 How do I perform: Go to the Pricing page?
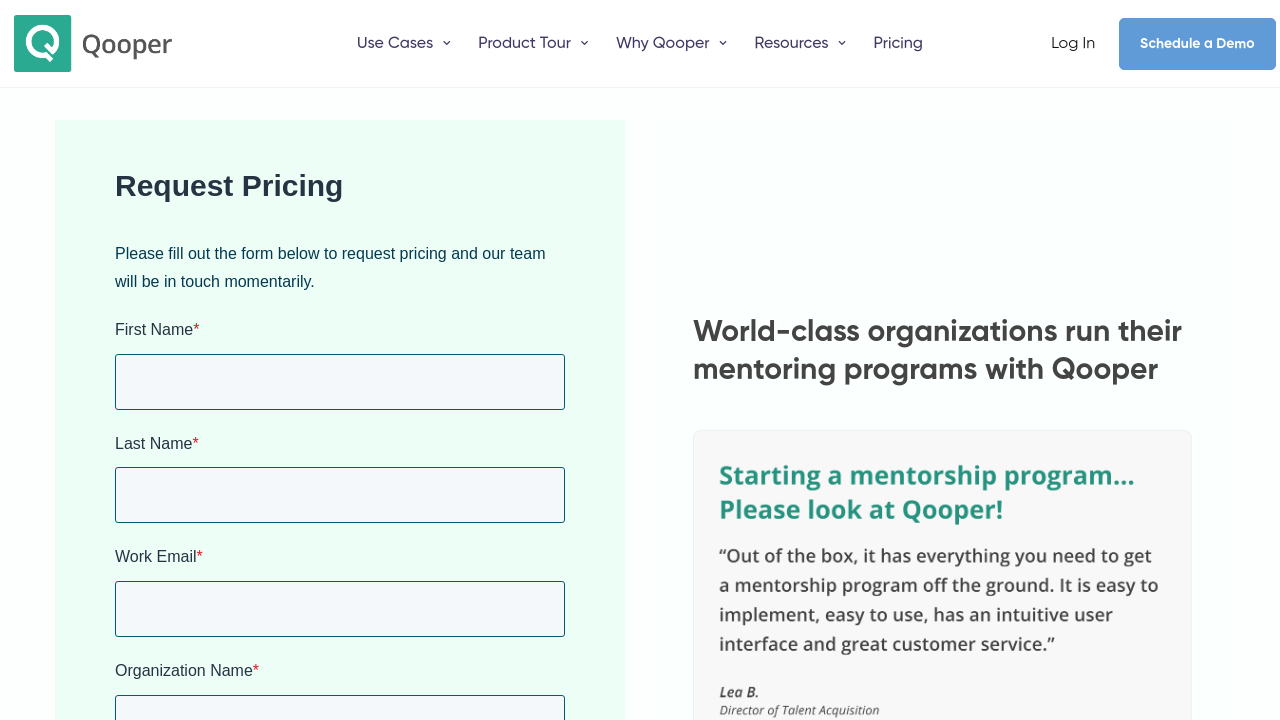[x=898, y=44]
